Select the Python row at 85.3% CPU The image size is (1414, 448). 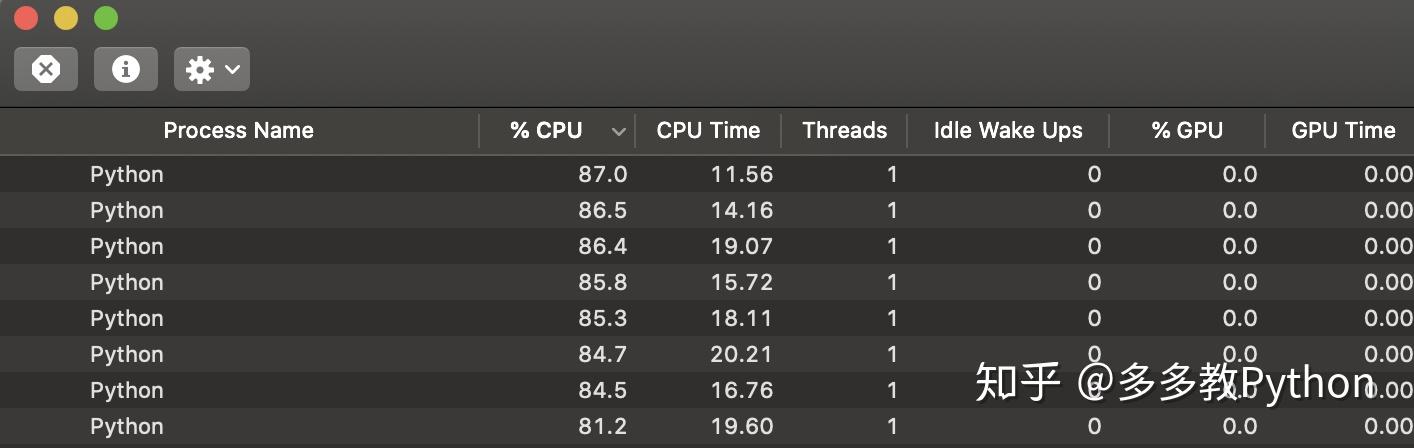pos(127,318)
